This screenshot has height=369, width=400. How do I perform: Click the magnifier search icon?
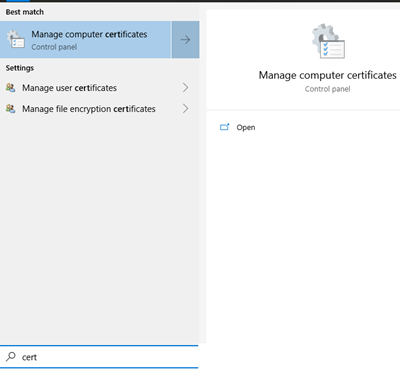(x=11, y=357)
